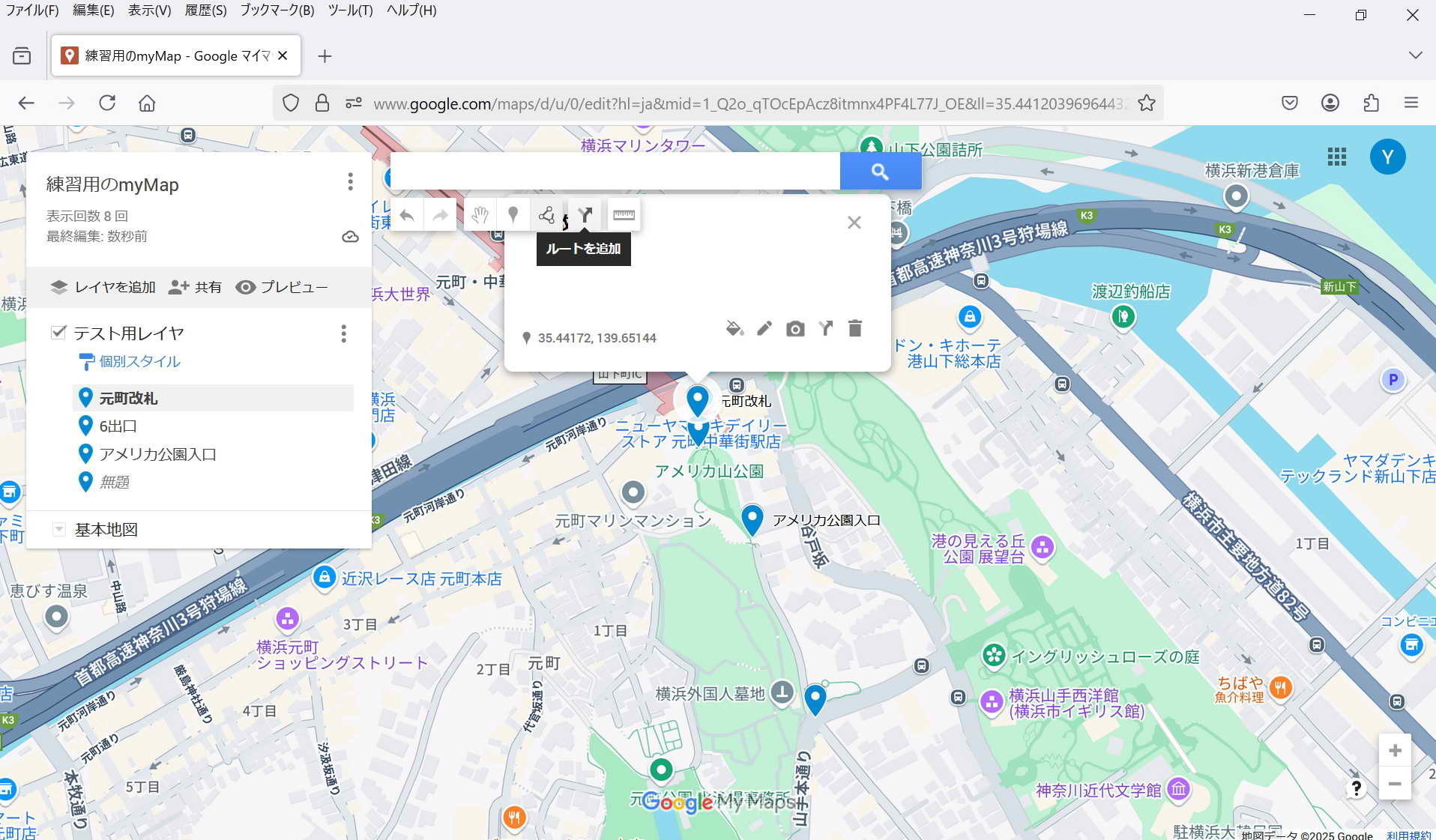The image size is (1436, 840).
Task: Delete the marker with trash icon
Action: coord(855,328)
